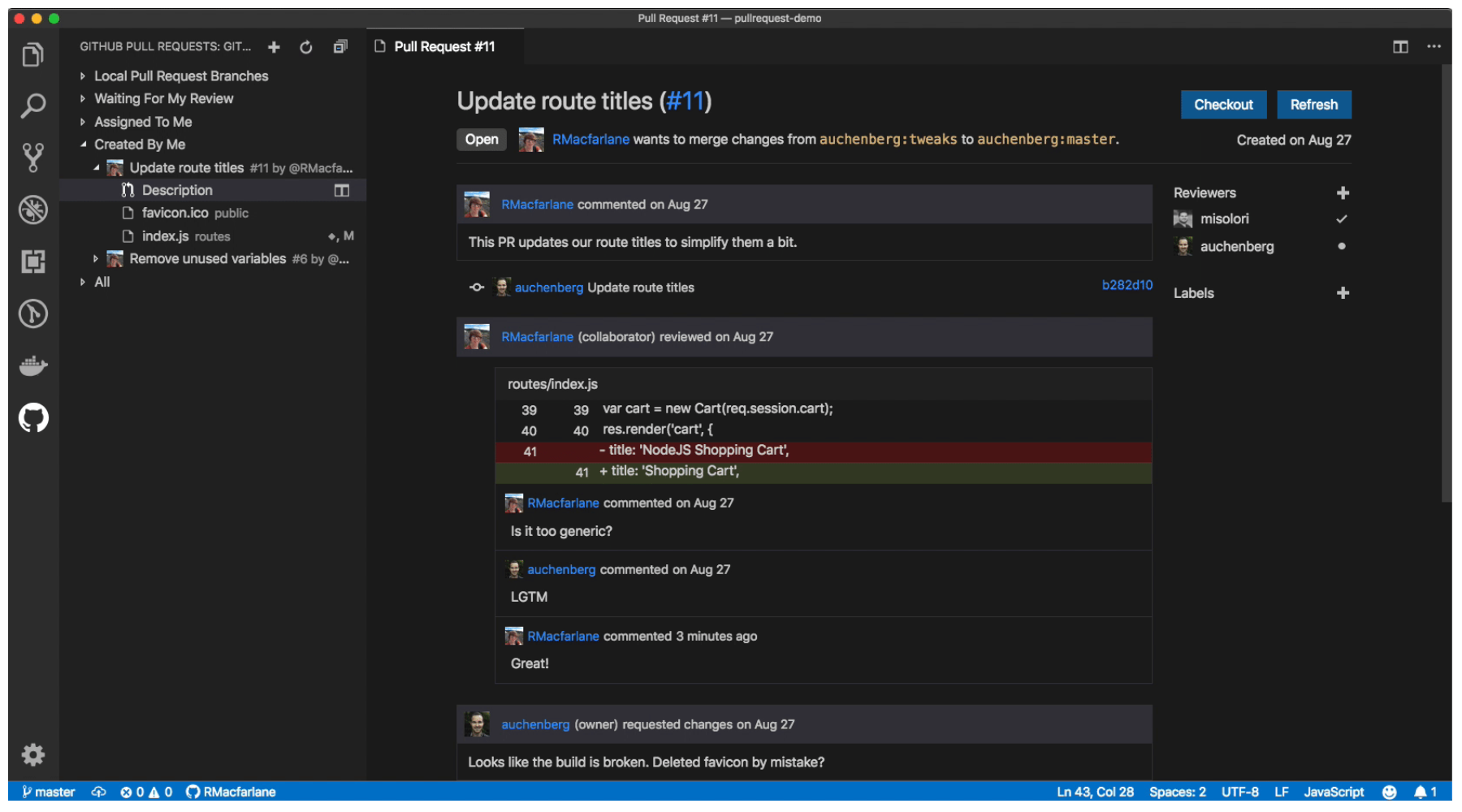Click the RMacfarlane GitHub account status item
Image resolution: width=1462 pixels, height=812 pixels.
pyautogui.click(x=231, y=792)
